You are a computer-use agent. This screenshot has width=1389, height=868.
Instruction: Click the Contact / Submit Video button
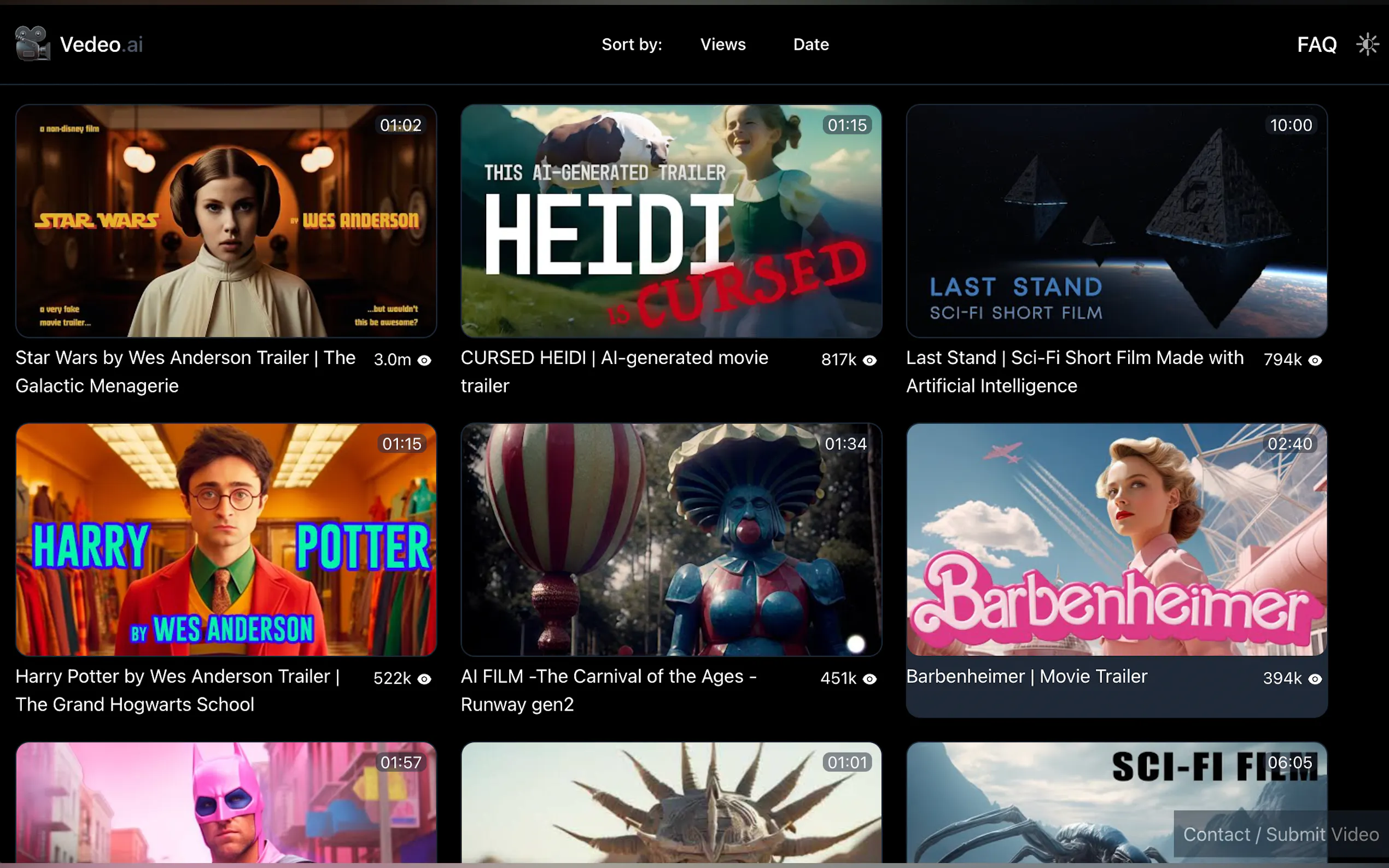pyautogui.click(x=1281, y=834)
